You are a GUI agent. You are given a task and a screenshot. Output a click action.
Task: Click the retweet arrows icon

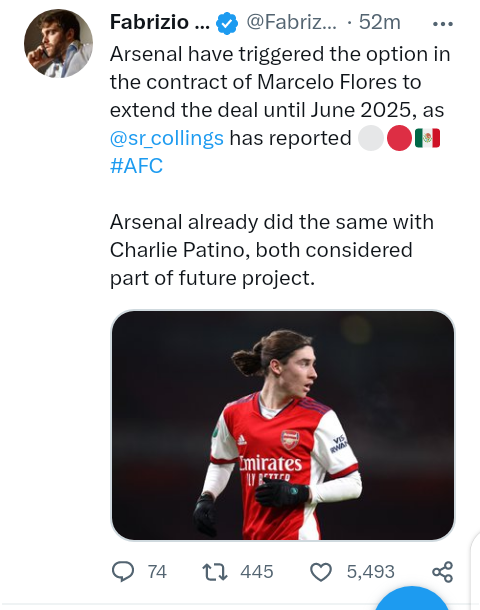point(215,572)
